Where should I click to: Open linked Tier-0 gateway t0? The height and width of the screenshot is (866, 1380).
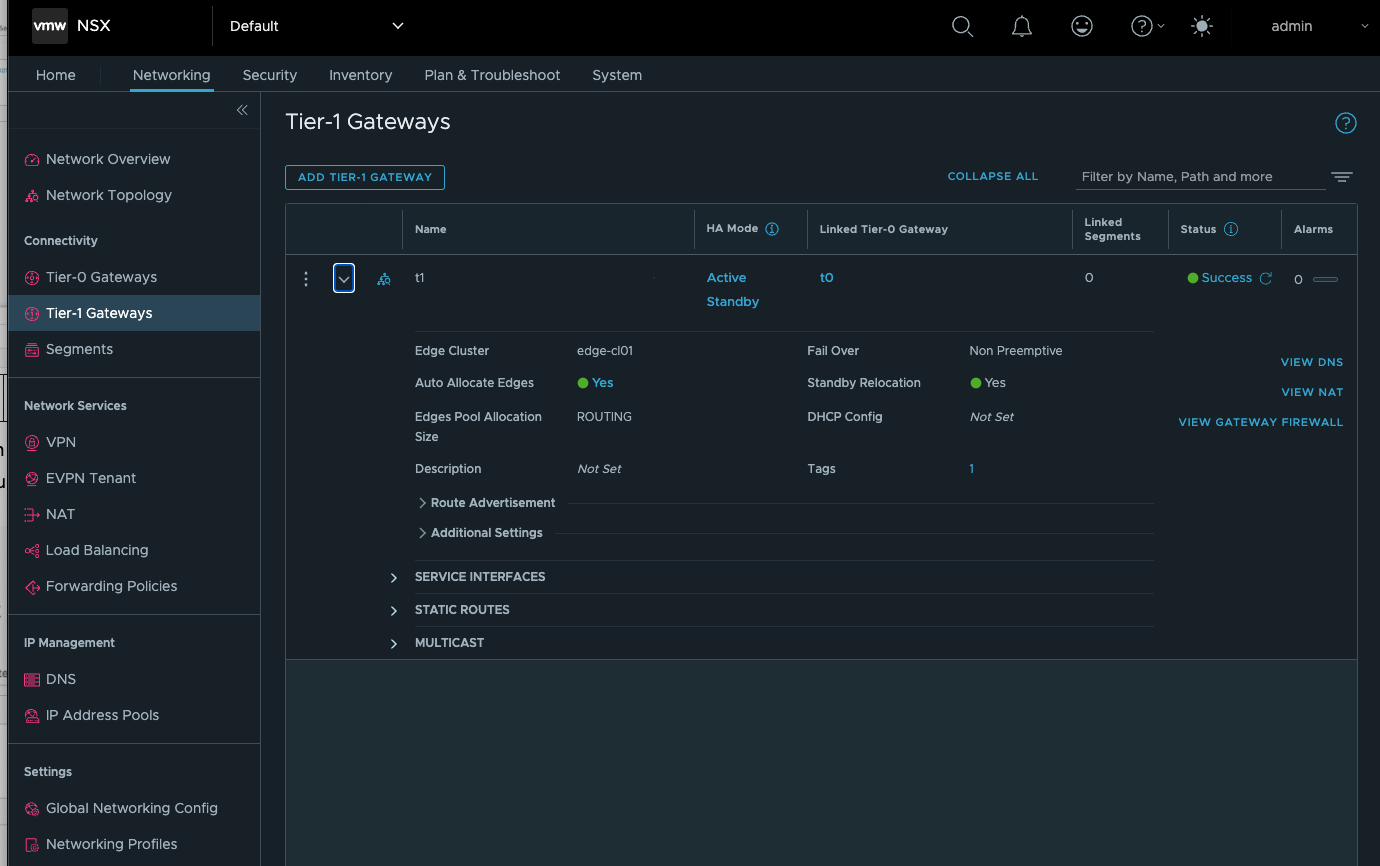[x=827, y=278]
